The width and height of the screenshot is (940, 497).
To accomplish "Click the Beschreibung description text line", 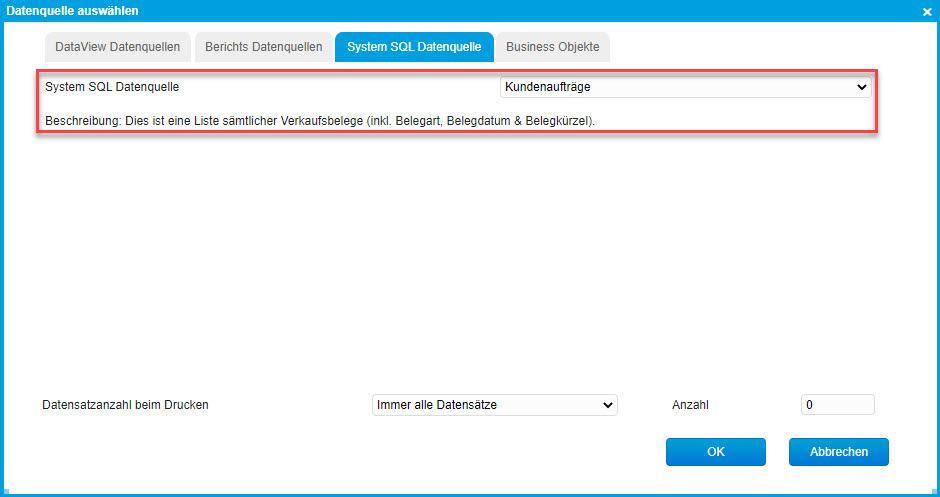I will point(320,121).
